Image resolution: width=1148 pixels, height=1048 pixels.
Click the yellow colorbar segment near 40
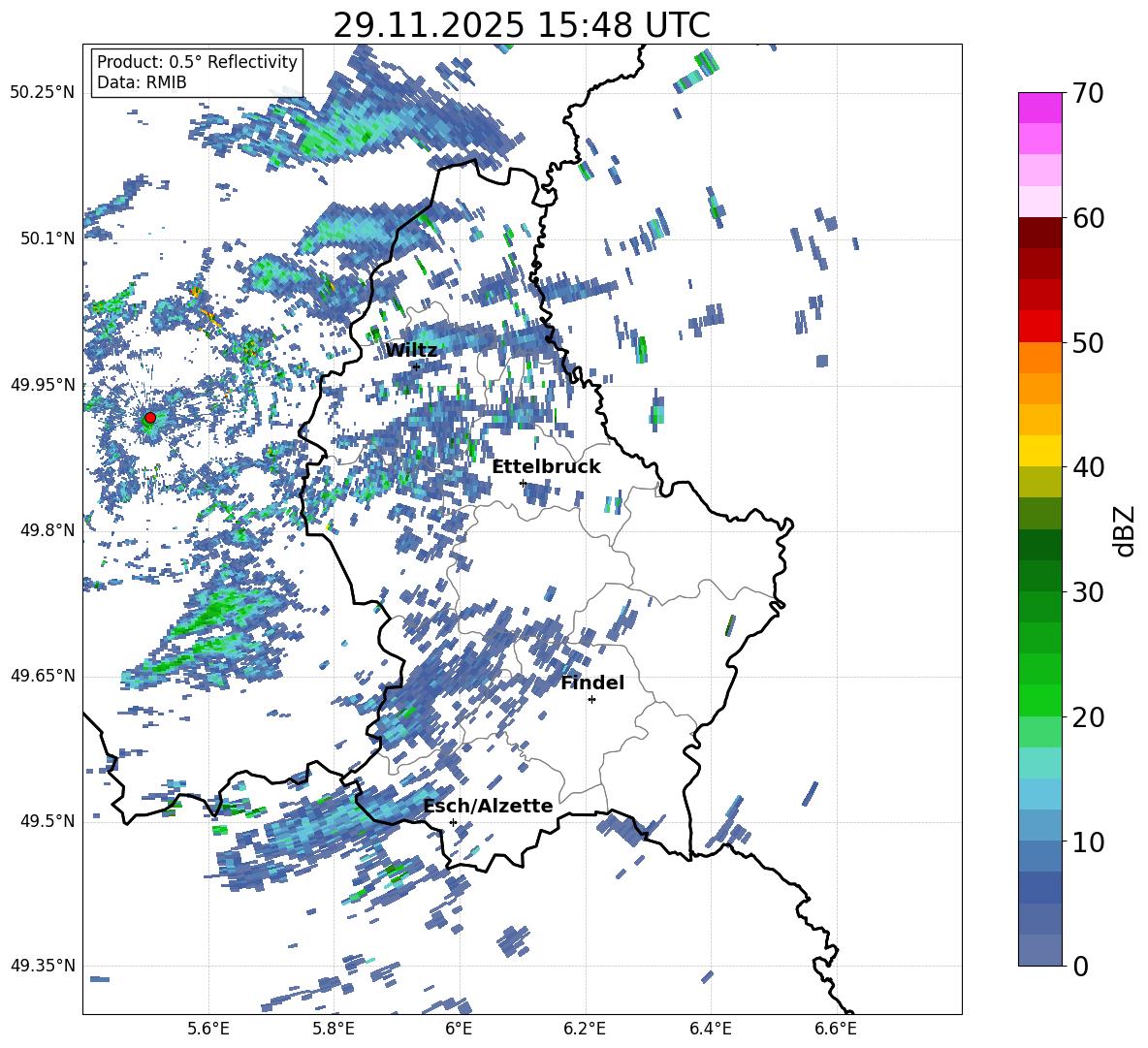point(1039,451)
